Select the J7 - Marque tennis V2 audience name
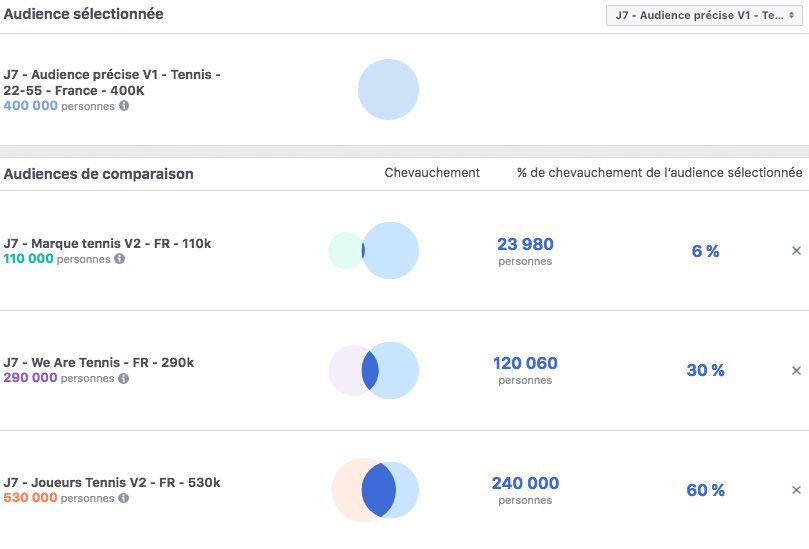 point(107,243)
